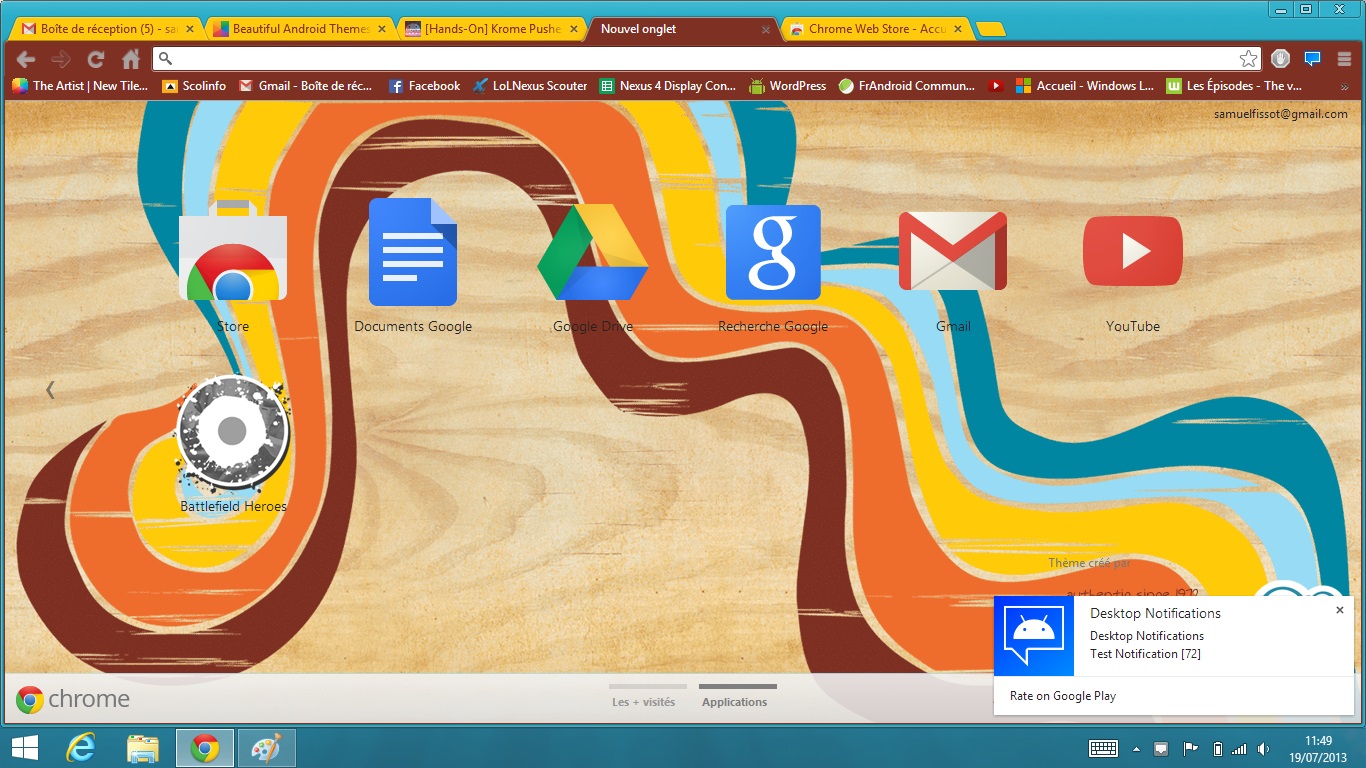1366x768 pixels.
Task: Open the touch keyboard tray icon
Action: coord(1103,748)
